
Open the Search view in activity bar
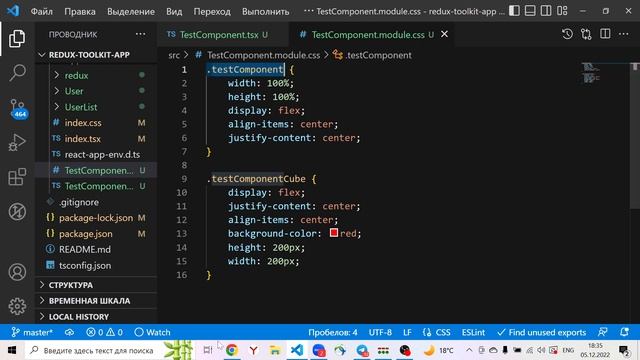pos(17,73)
